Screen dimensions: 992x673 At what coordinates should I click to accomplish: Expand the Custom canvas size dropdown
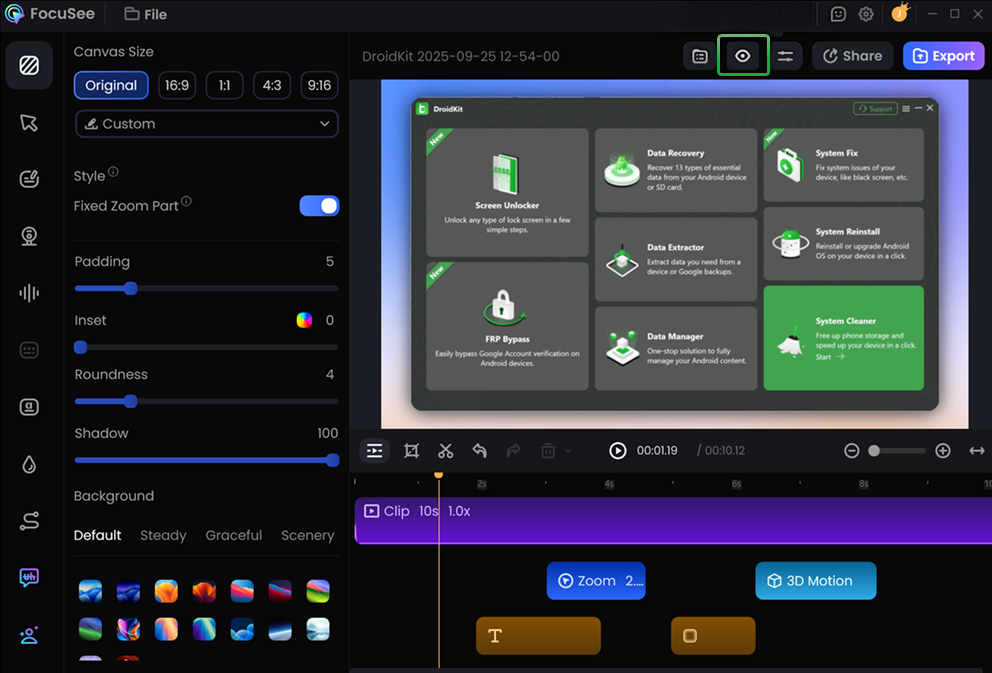pyautogui.click(x=207, y=124)
